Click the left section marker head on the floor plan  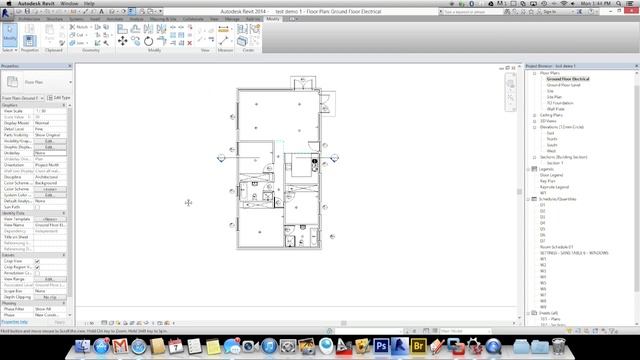[x=221, y=158]
